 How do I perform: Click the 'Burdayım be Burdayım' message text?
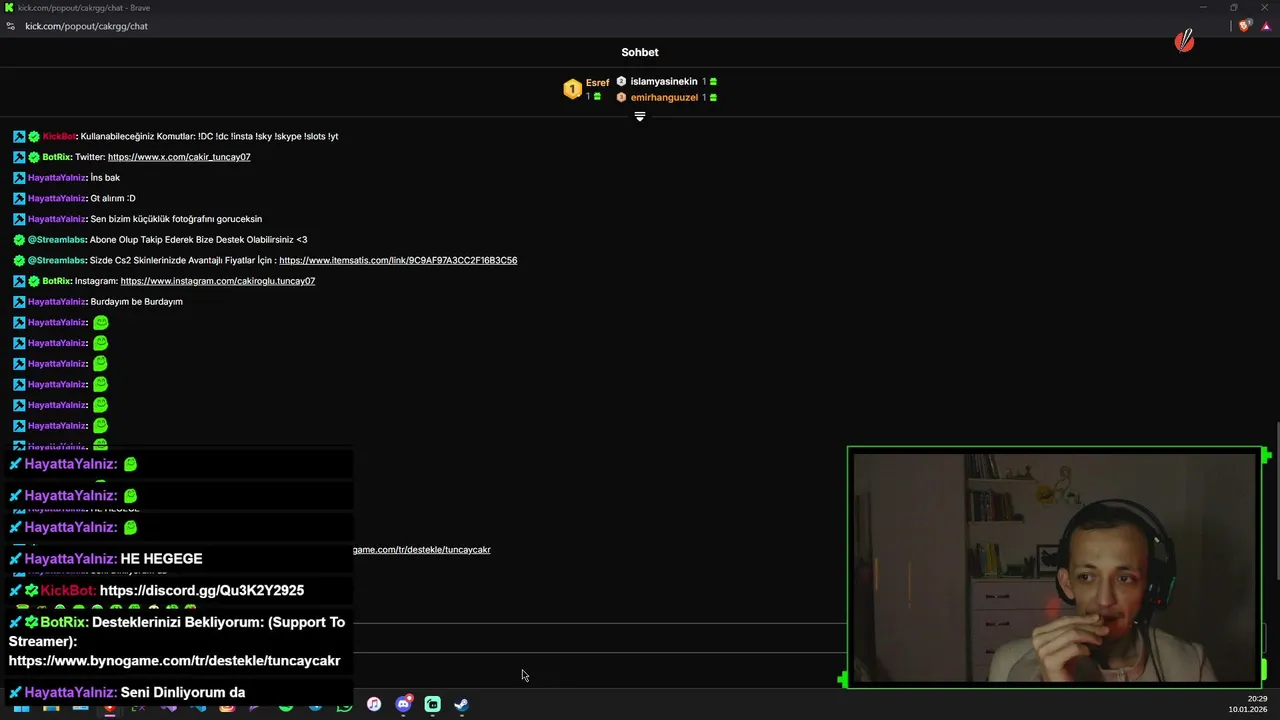click(136, 302)
